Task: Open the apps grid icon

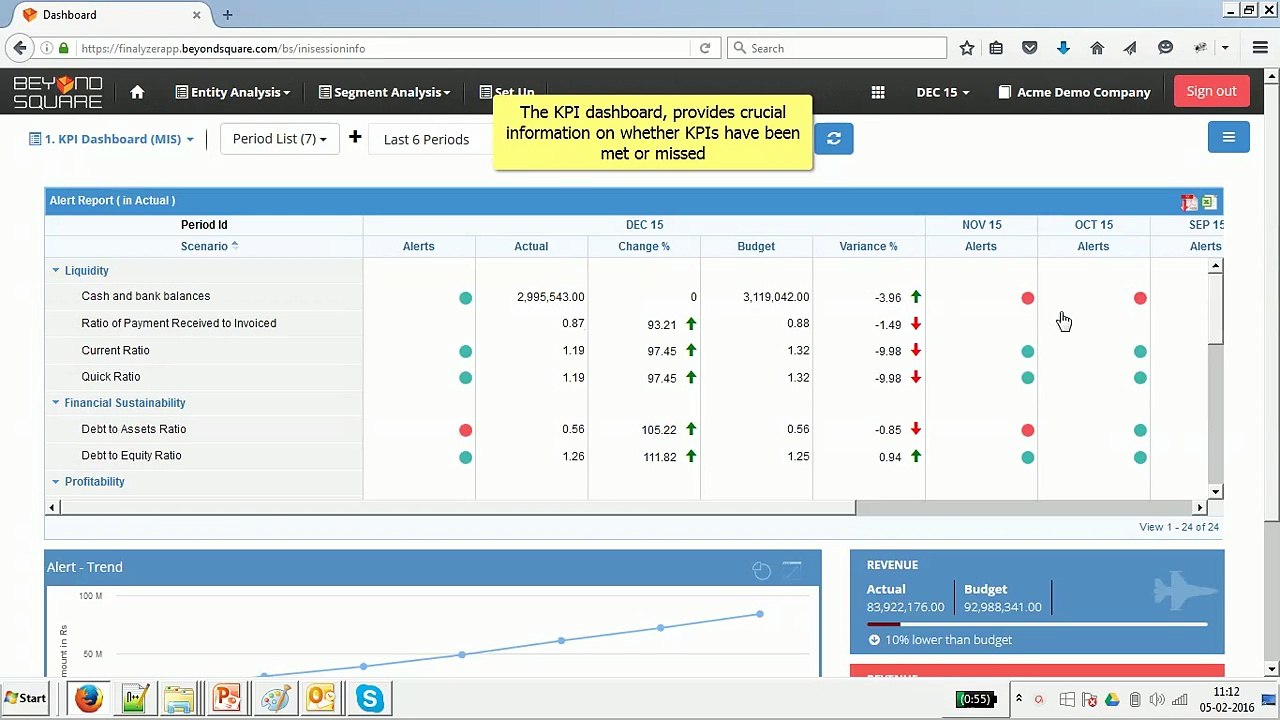Action: tap(878, 92)
